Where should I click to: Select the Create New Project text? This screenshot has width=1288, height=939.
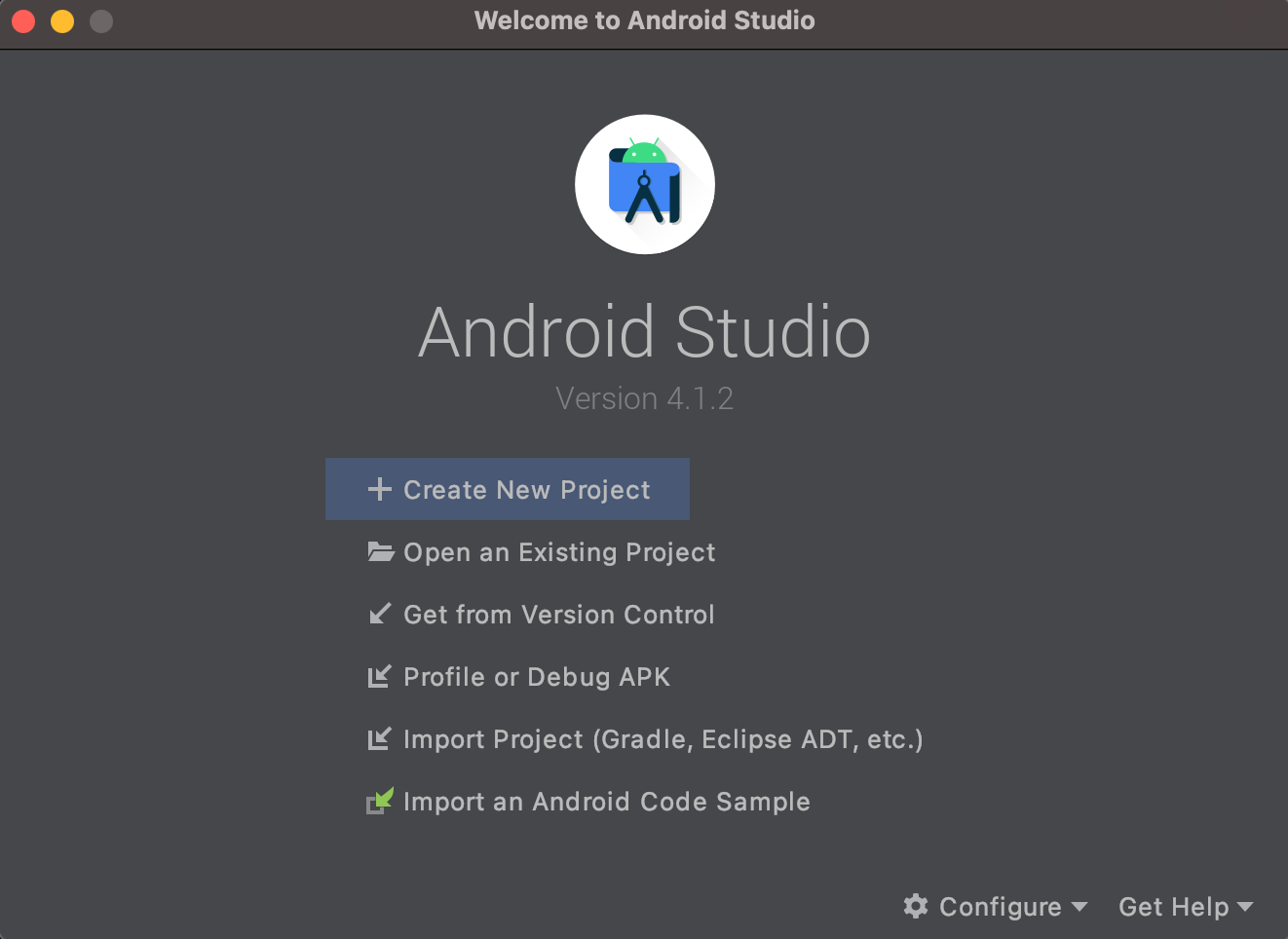pyautogui.click(x=526, y=490)
